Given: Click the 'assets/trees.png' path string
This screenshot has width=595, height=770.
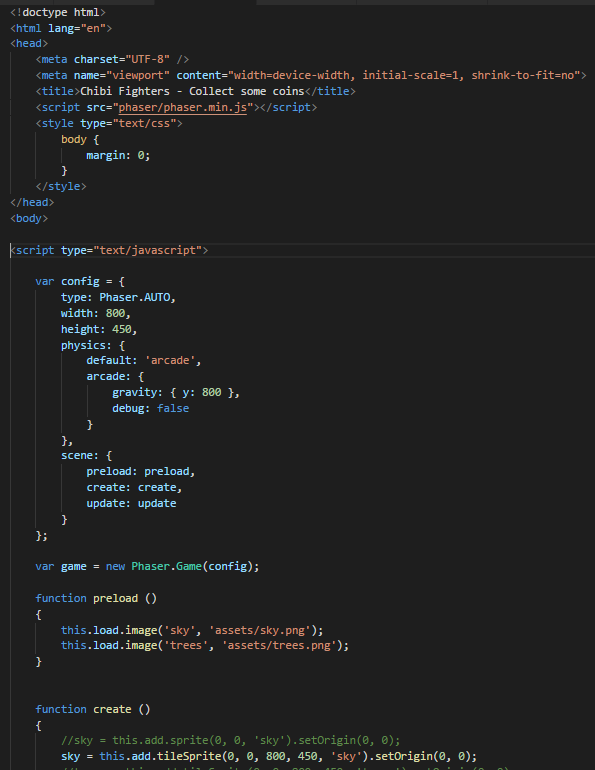Looking at the screenshot, I should (279, 645).
